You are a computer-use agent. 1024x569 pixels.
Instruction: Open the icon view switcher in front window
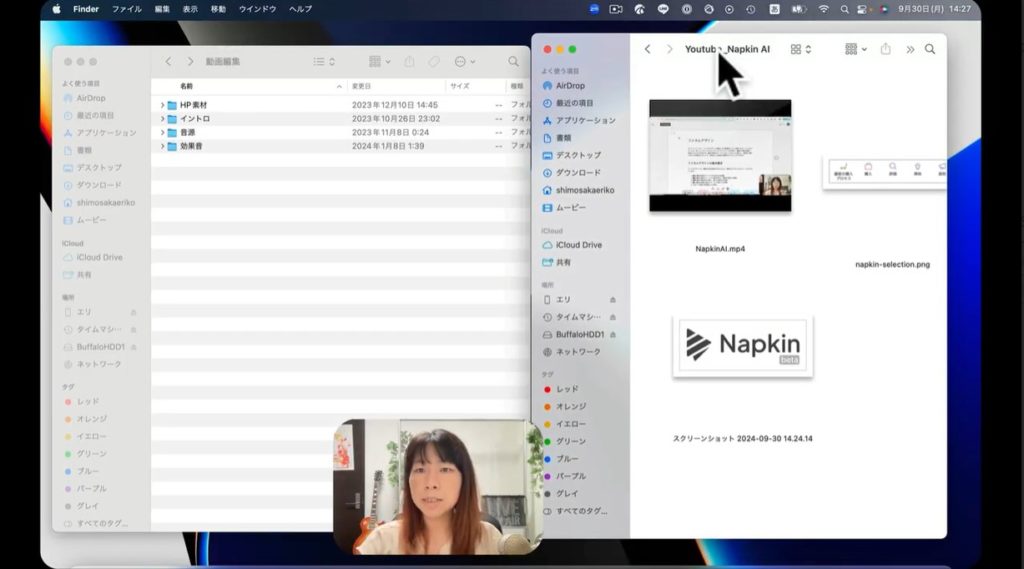[x=801, y=49]
